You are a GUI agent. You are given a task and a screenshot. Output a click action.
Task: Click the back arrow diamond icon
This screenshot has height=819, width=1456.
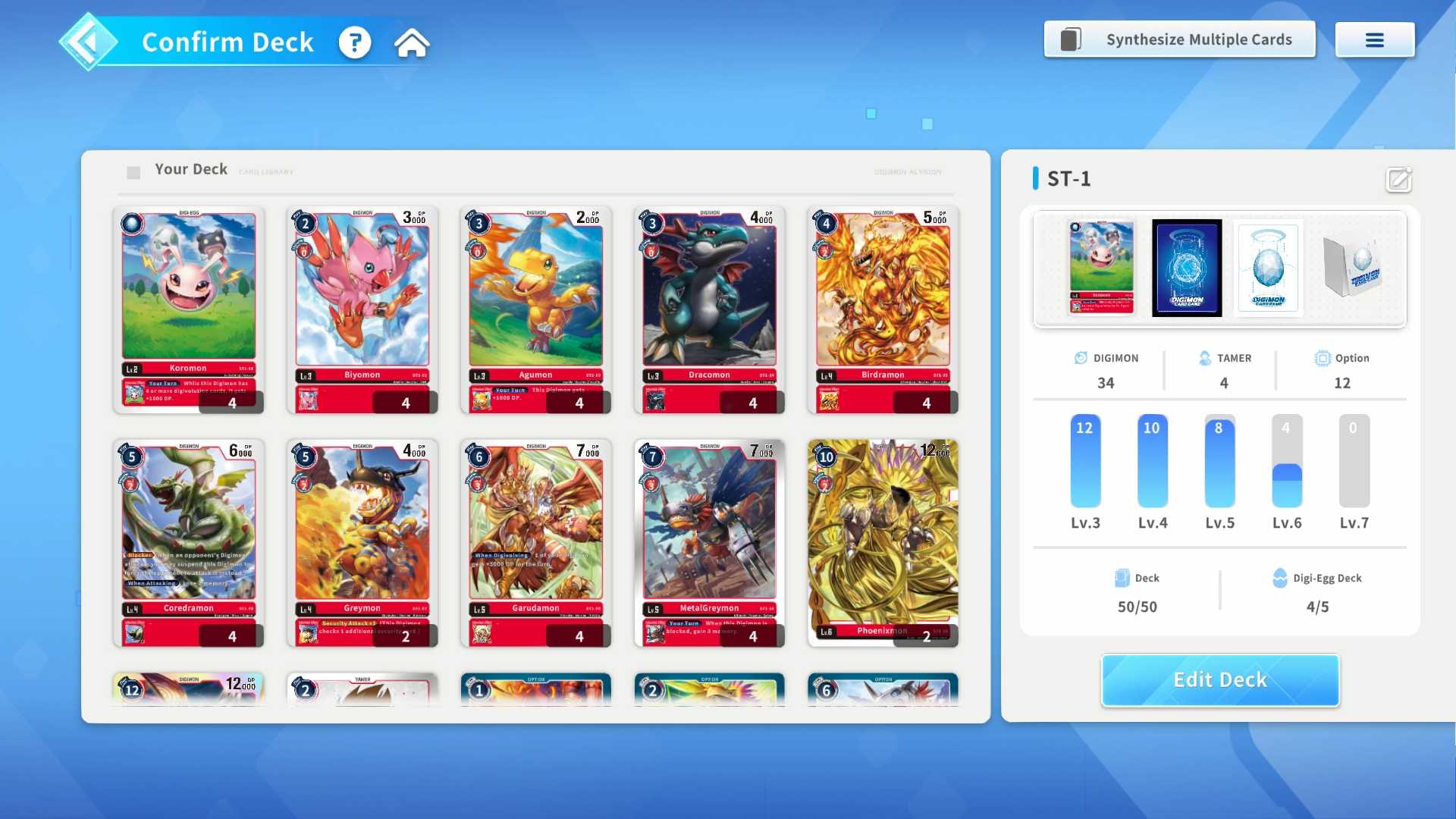click(x=89, y=42)
